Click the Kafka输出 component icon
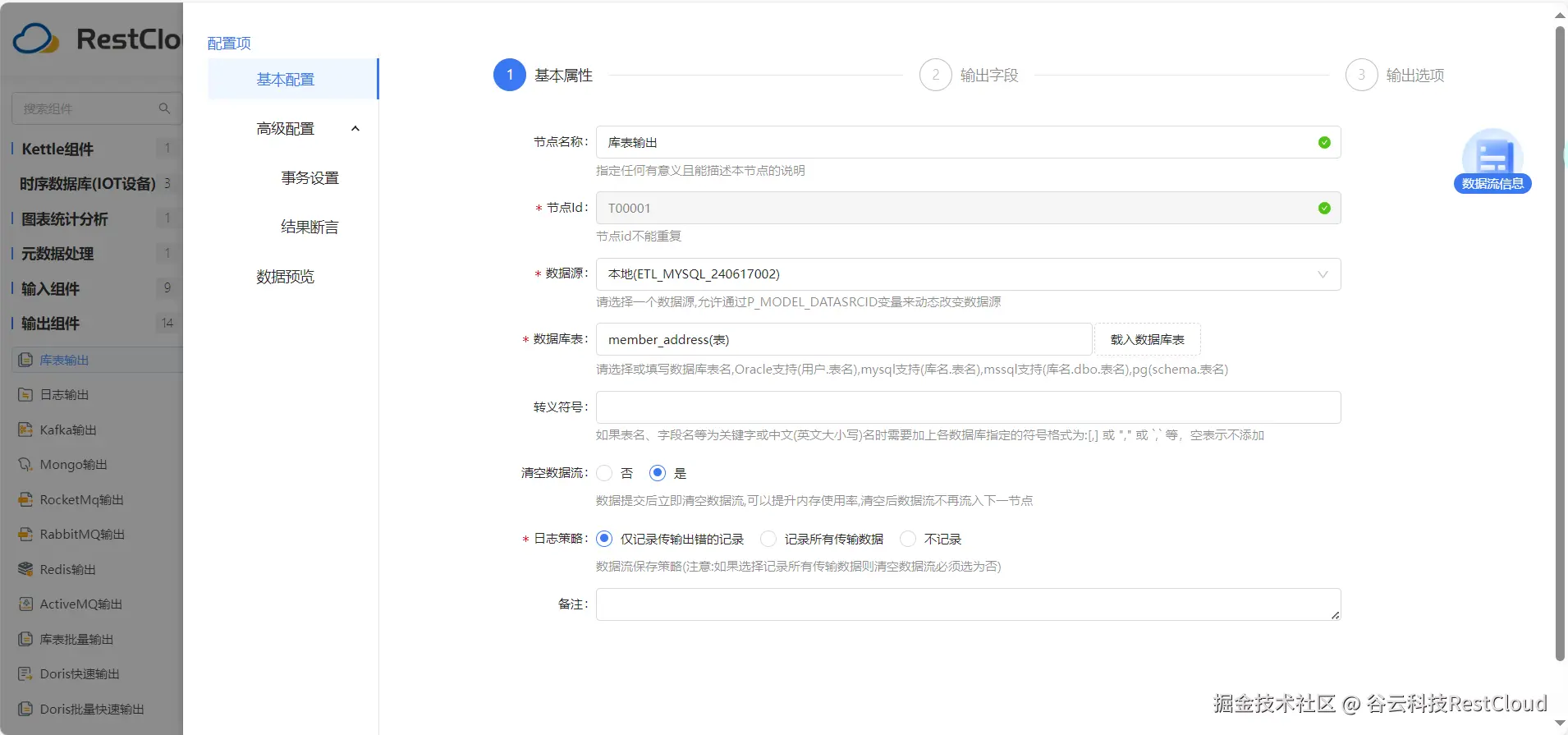The image size is (1568, 735). point(25,430)
